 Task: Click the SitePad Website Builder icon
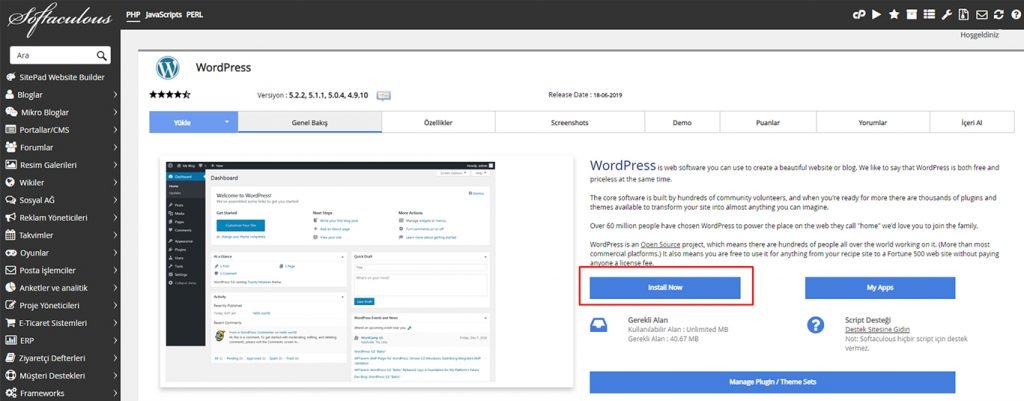click(10, 77)
